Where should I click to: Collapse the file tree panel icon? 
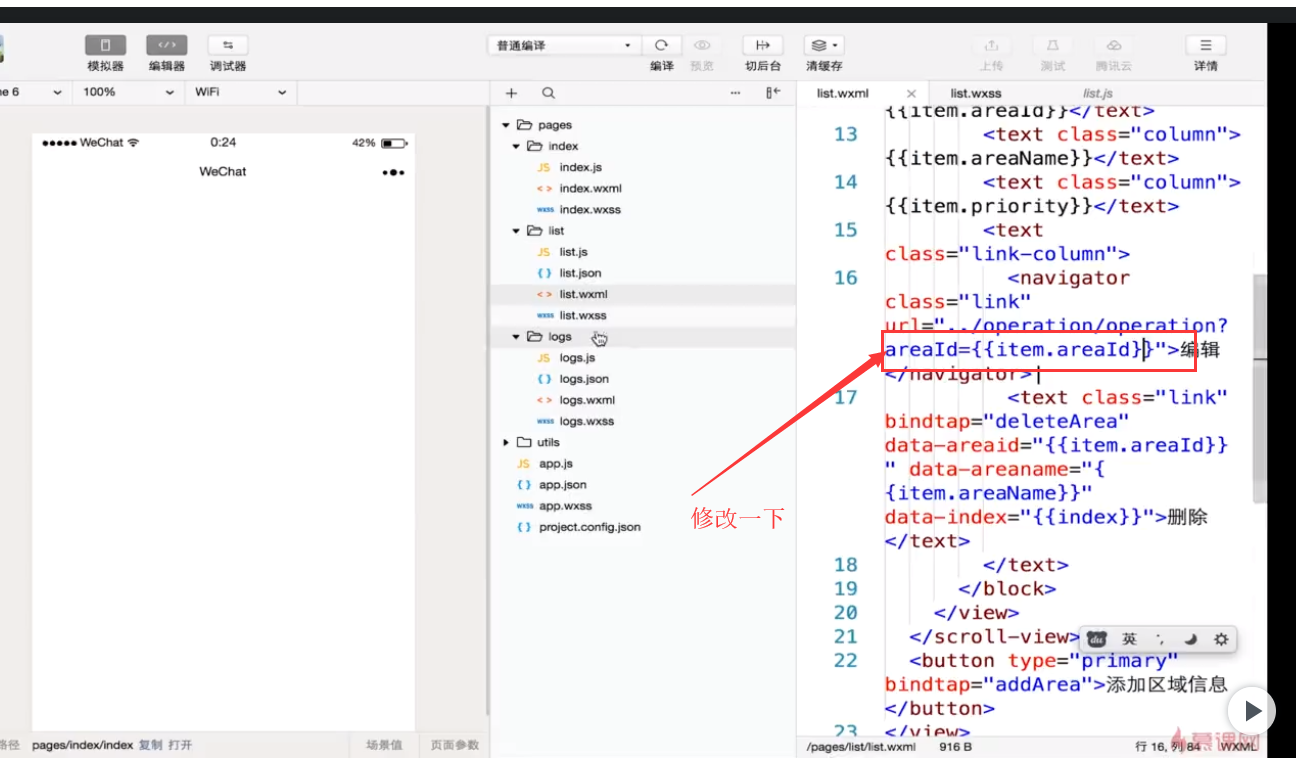pyautogui.click(x=772, y=92)
